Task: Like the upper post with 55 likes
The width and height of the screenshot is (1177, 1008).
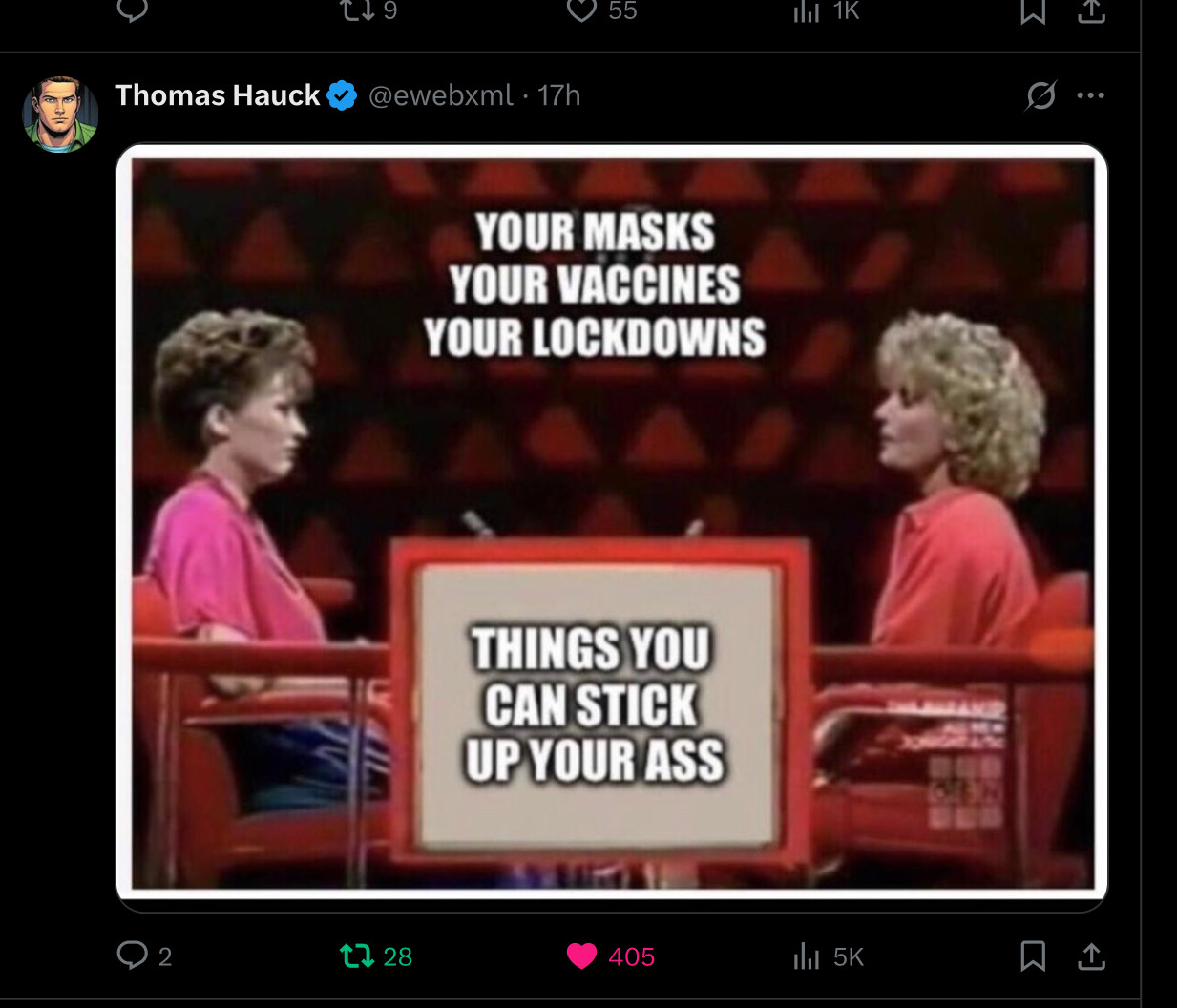Action: pyautogui.click(x=601, y=10)
